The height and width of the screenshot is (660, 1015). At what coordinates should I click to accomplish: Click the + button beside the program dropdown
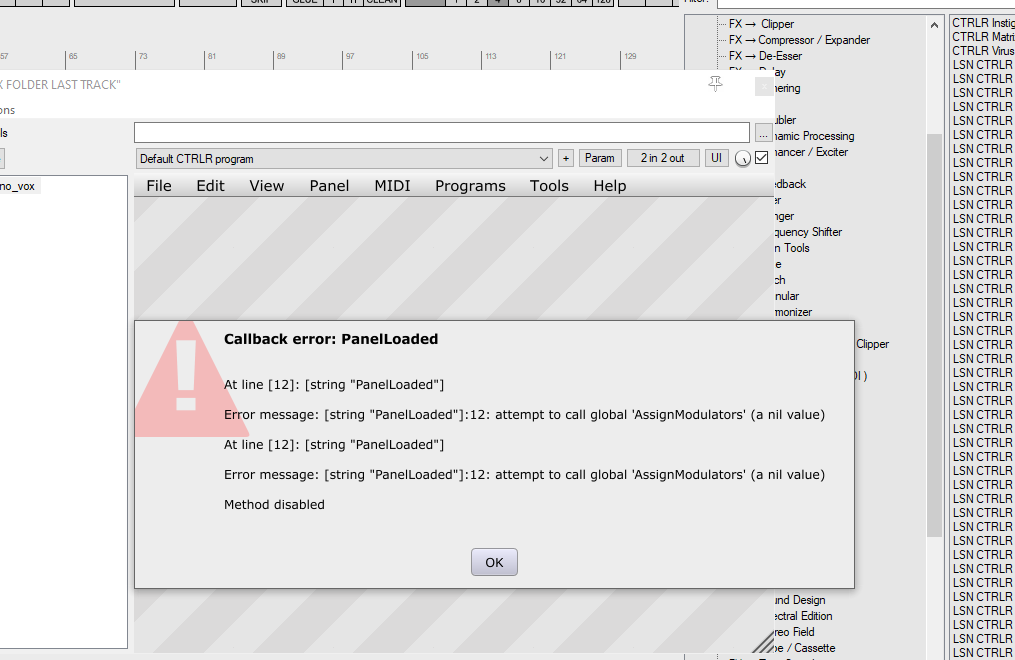coord(565,158)
